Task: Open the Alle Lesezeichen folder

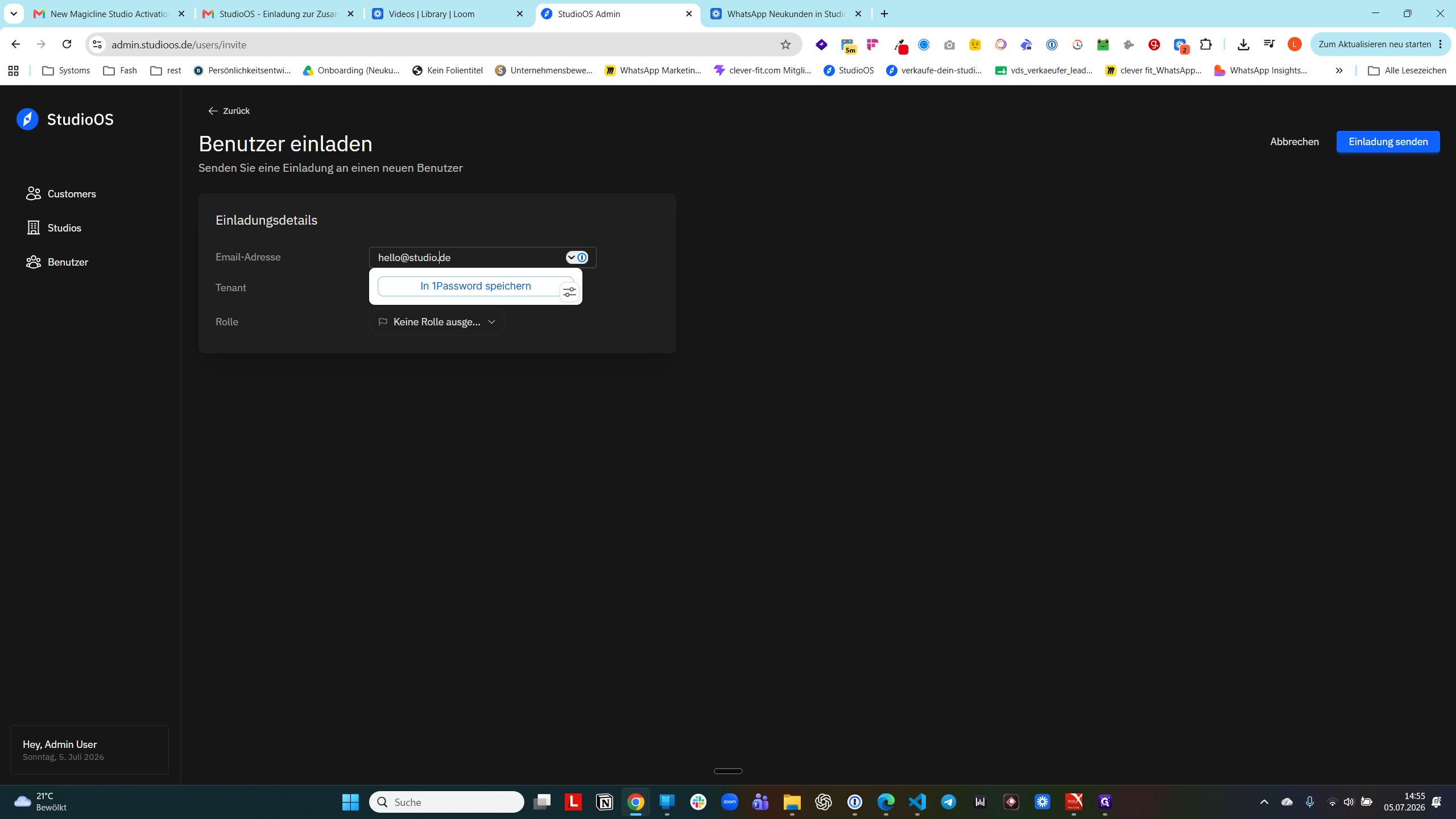Action: tap(1407, 71)
